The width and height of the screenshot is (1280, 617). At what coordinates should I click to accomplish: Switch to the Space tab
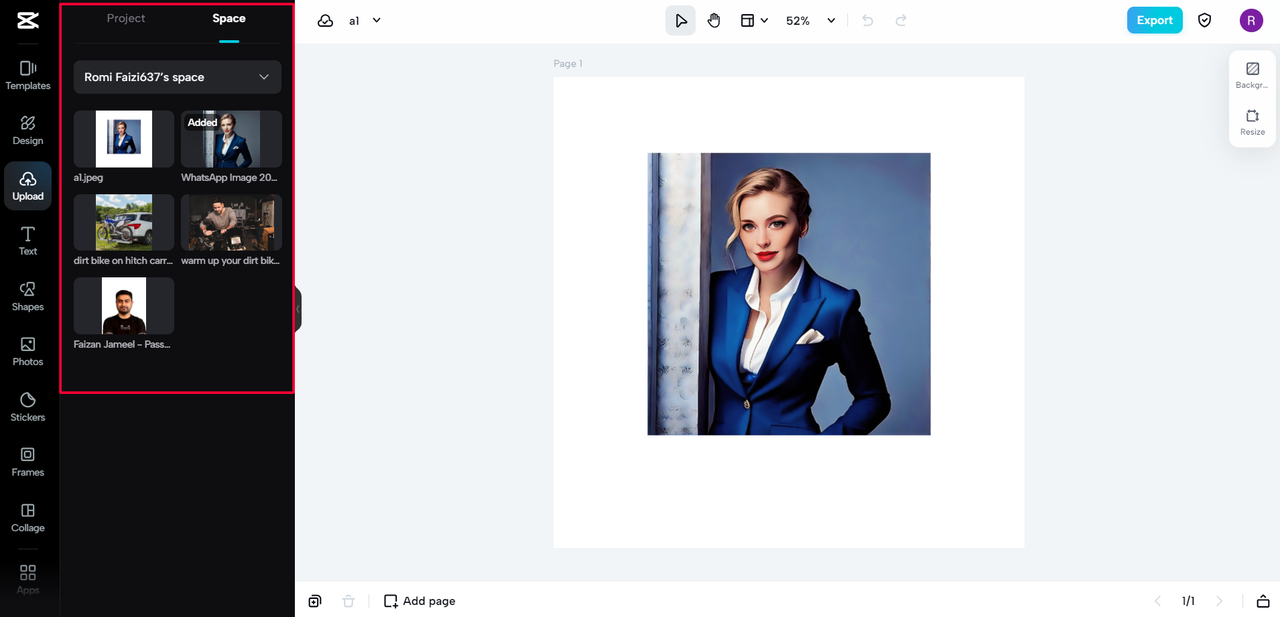(229, 18)
